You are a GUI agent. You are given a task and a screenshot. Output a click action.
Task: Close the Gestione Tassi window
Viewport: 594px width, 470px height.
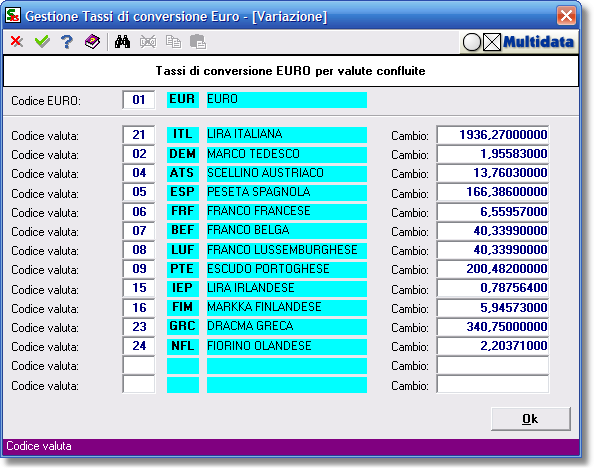pyautogui.click(x=566, y=16)
